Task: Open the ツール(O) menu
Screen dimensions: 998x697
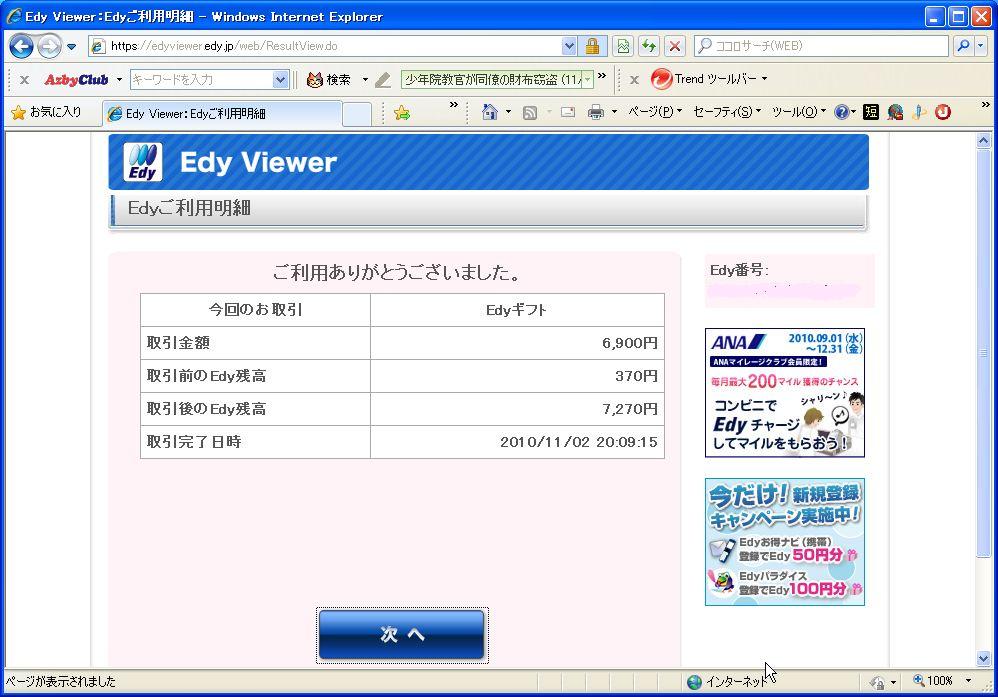Action: (799, 112)
